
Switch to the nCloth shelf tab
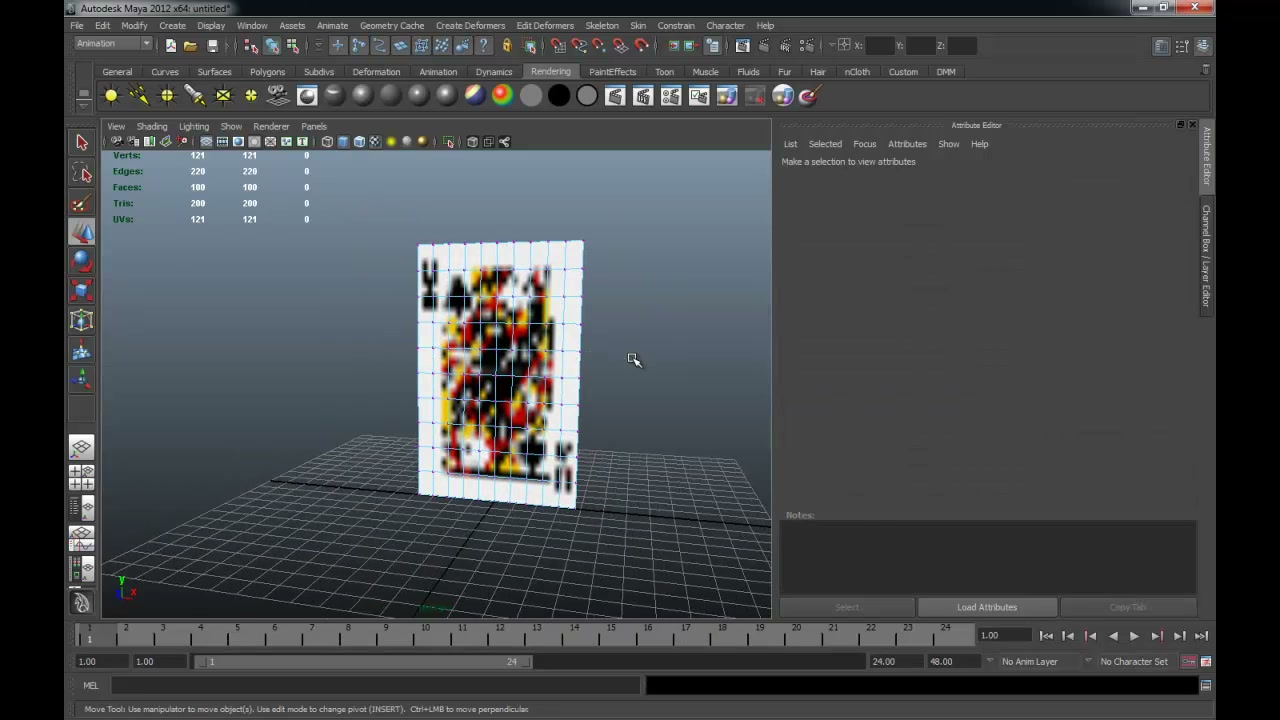coord(857,72)
